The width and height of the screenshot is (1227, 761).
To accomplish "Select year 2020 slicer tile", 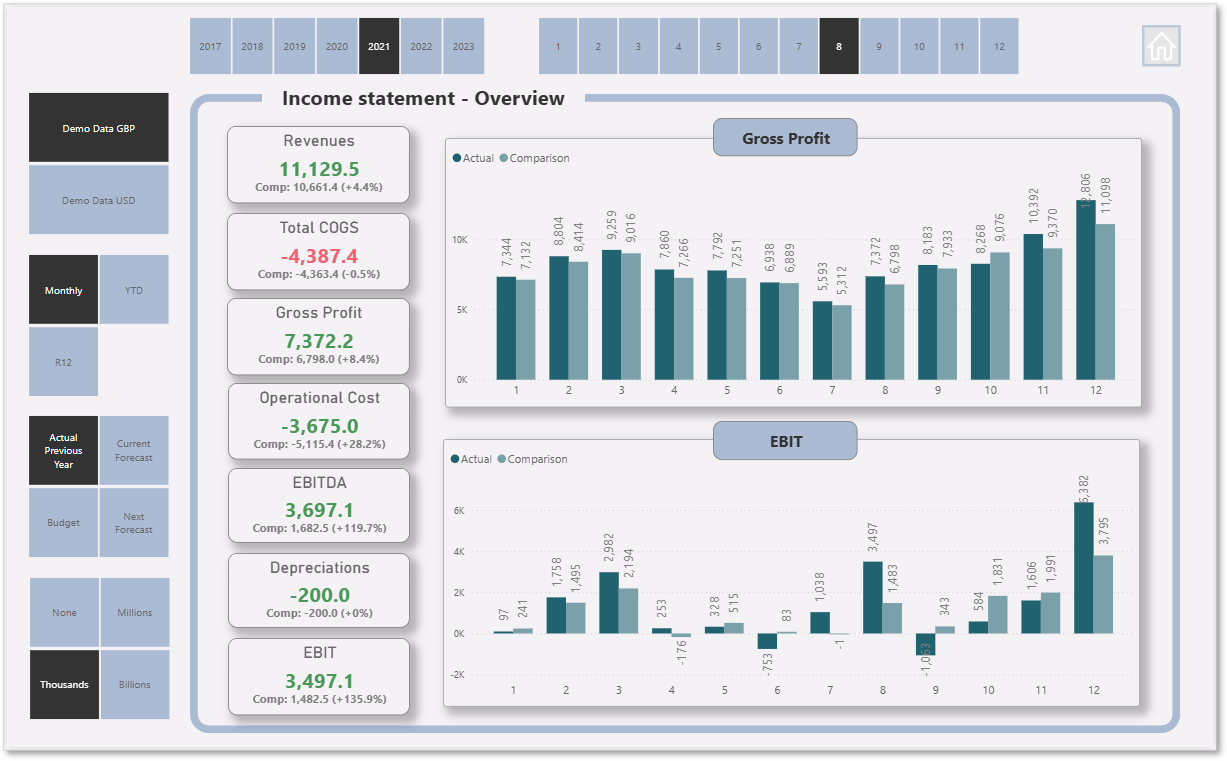I will coord(337,46).
